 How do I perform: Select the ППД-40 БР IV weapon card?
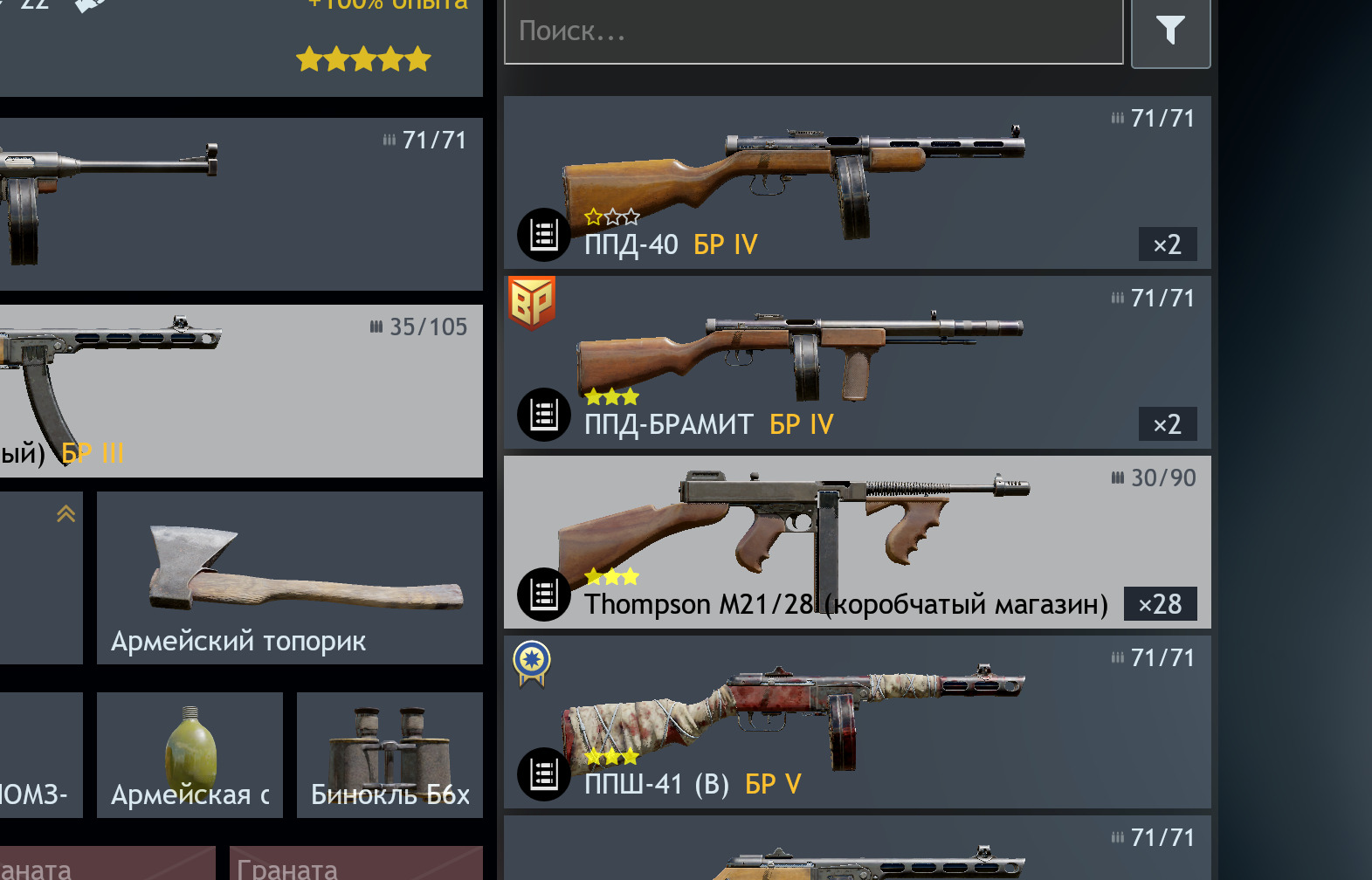(x=858, y=182)
